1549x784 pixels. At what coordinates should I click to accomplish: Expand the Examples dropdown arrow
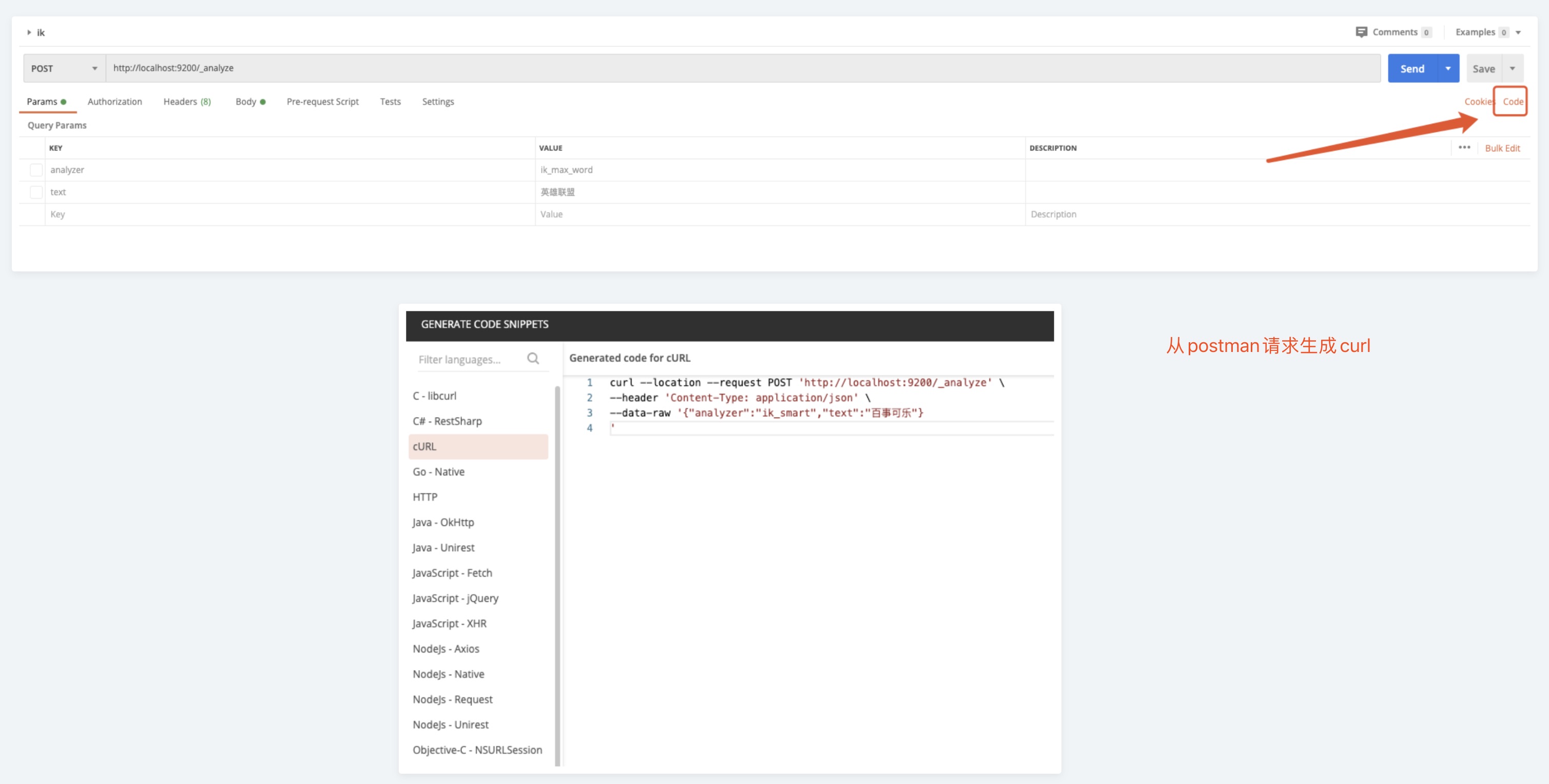pyautogui.click(x=1518, y=32)
